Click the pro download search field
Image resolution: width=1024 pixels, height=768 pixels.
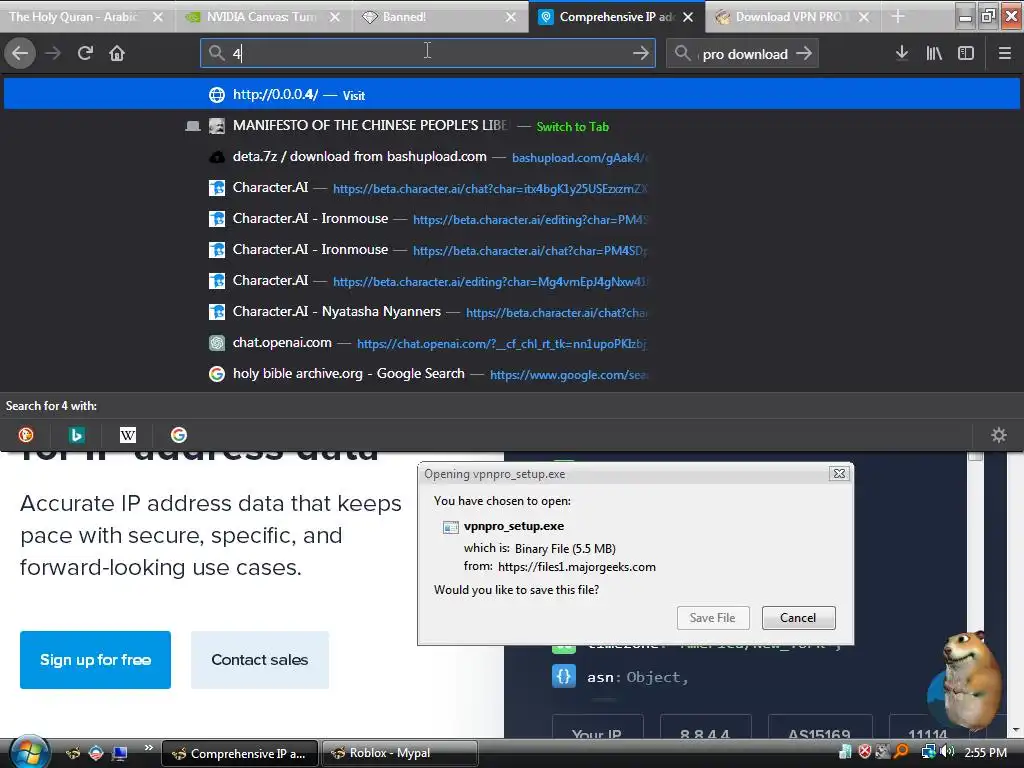pos(741,54)
